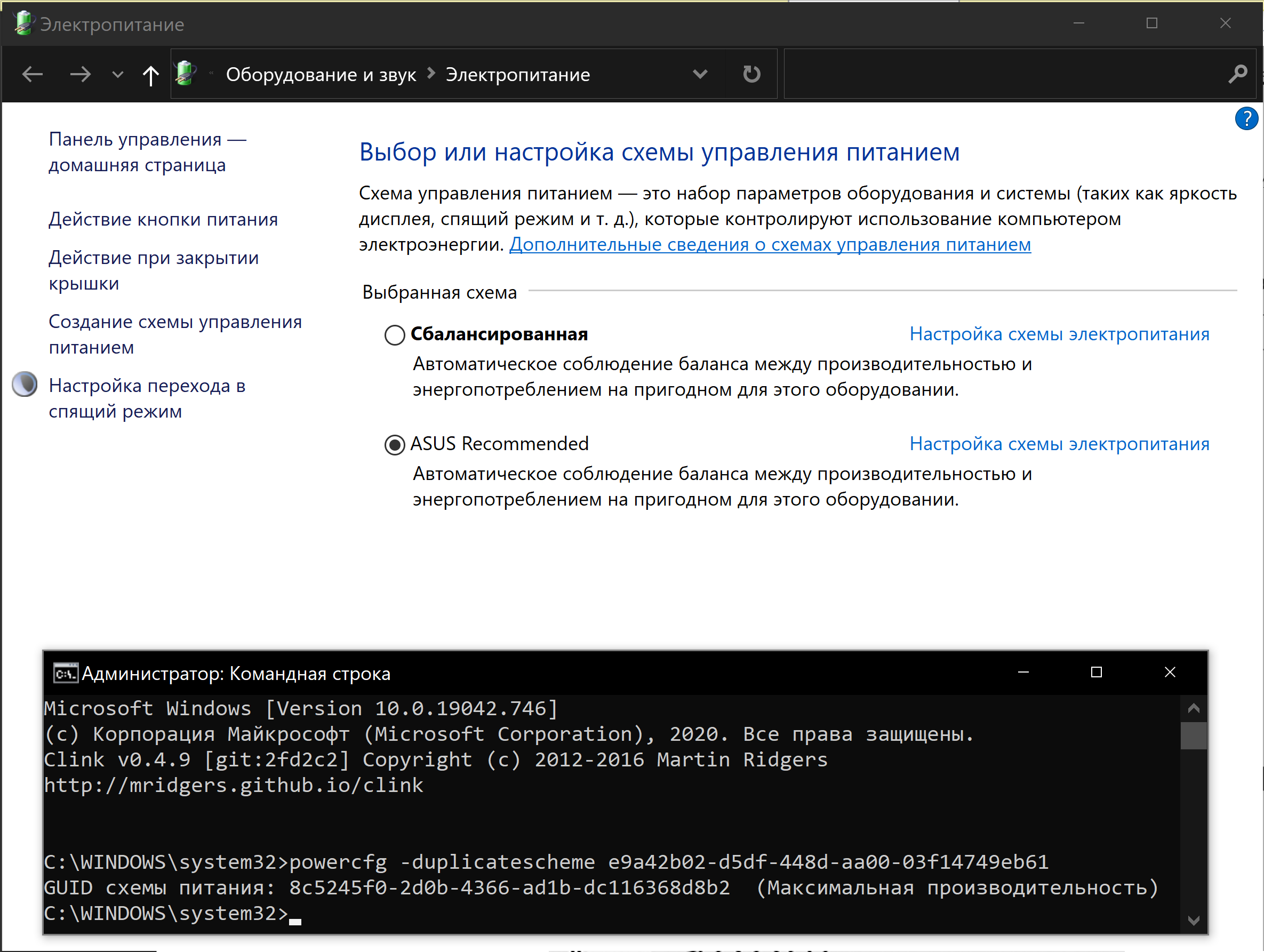Screen dimensions: 1264x952
Task: Expand the breadcrumb arrow after 'Оборудование и звук'
Action: tap(431, 74)
